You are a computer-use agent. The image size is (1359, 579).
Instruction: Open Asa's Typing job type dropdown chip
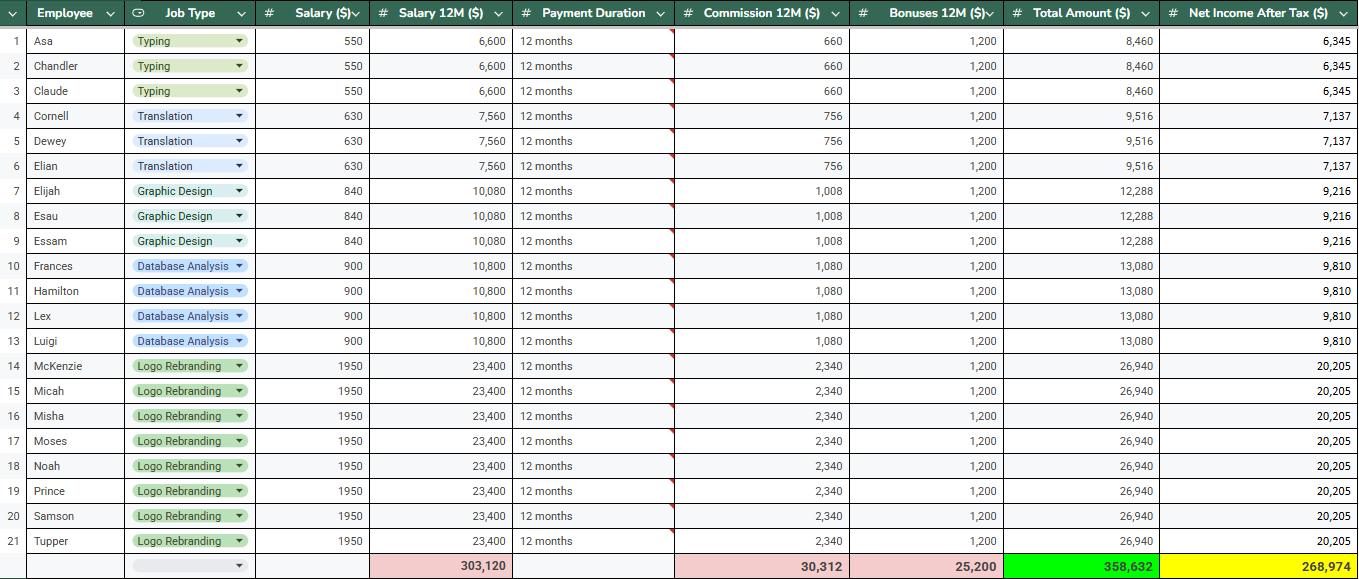pos(190,41)
